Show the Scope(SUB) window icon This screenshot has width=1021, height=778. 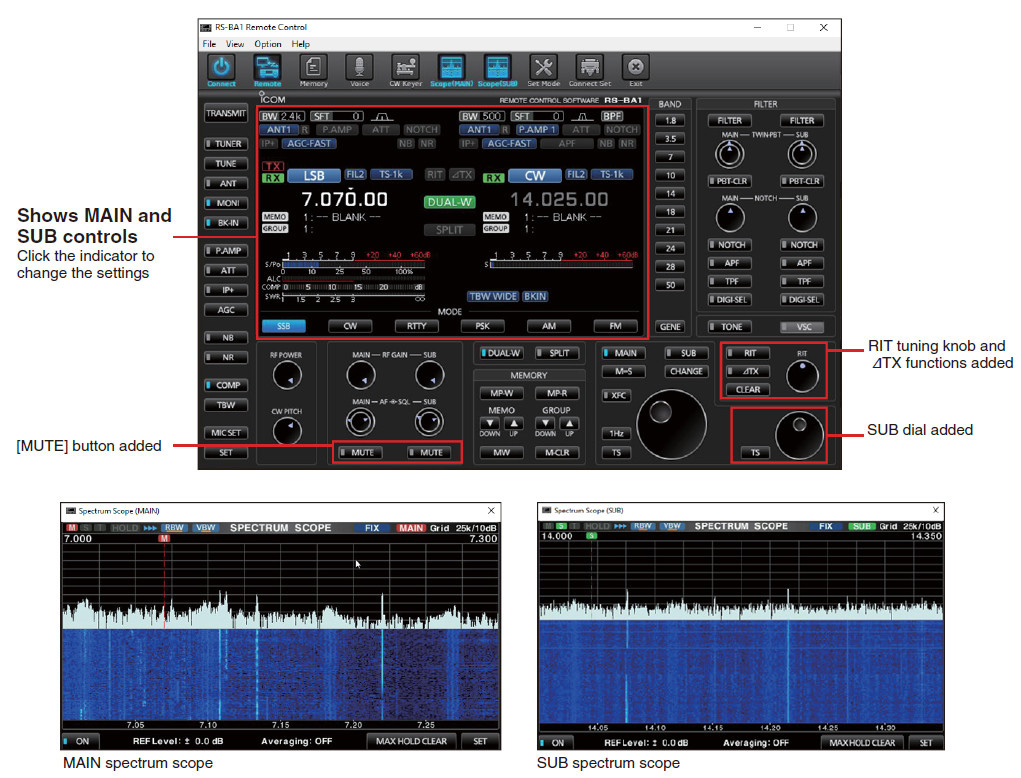(x=497, y=67)
